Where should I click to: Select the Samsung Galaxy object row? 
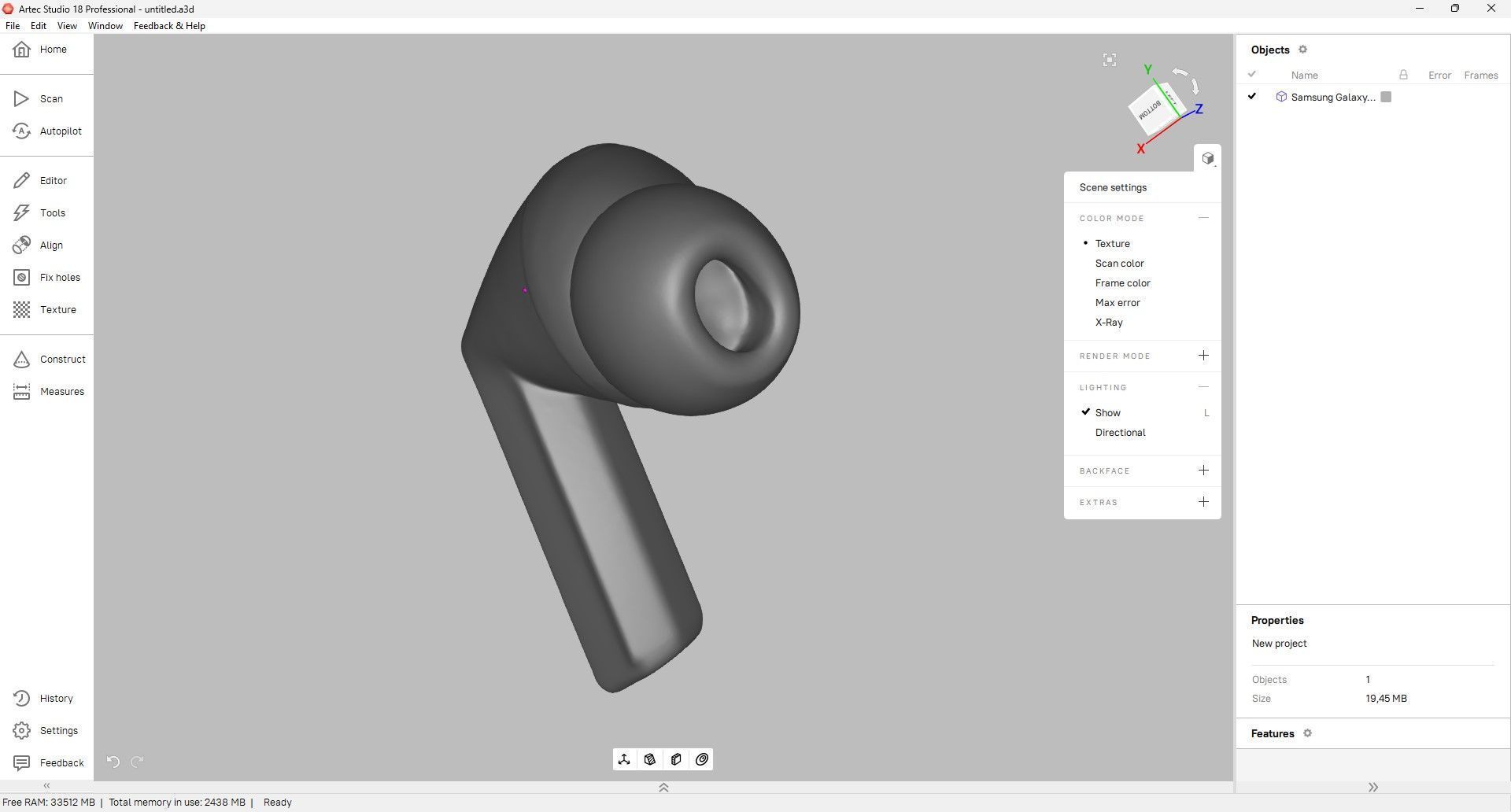(1373, 97)
